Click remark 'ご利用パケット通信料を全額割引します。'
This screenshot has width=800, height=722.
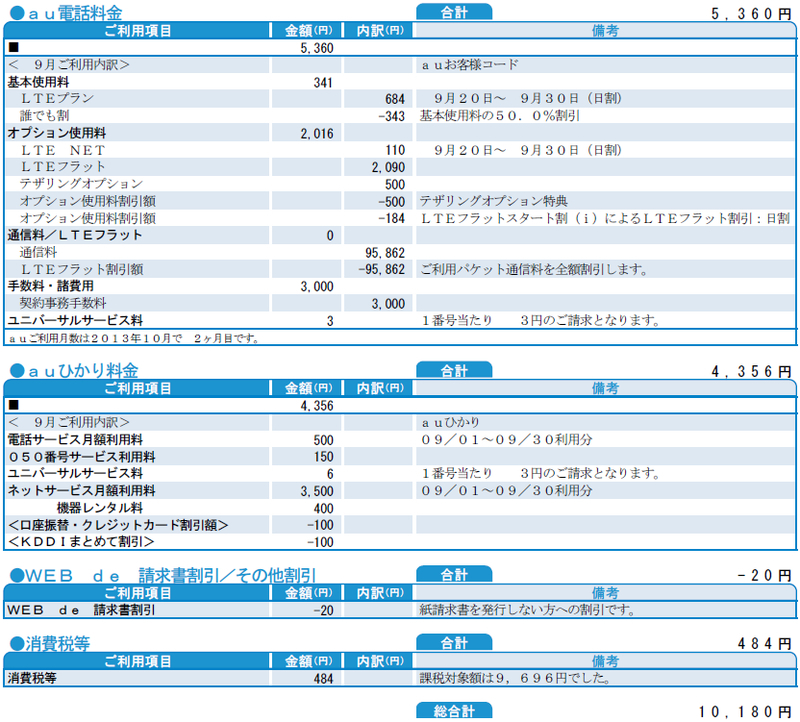click(x=534, y=269)
